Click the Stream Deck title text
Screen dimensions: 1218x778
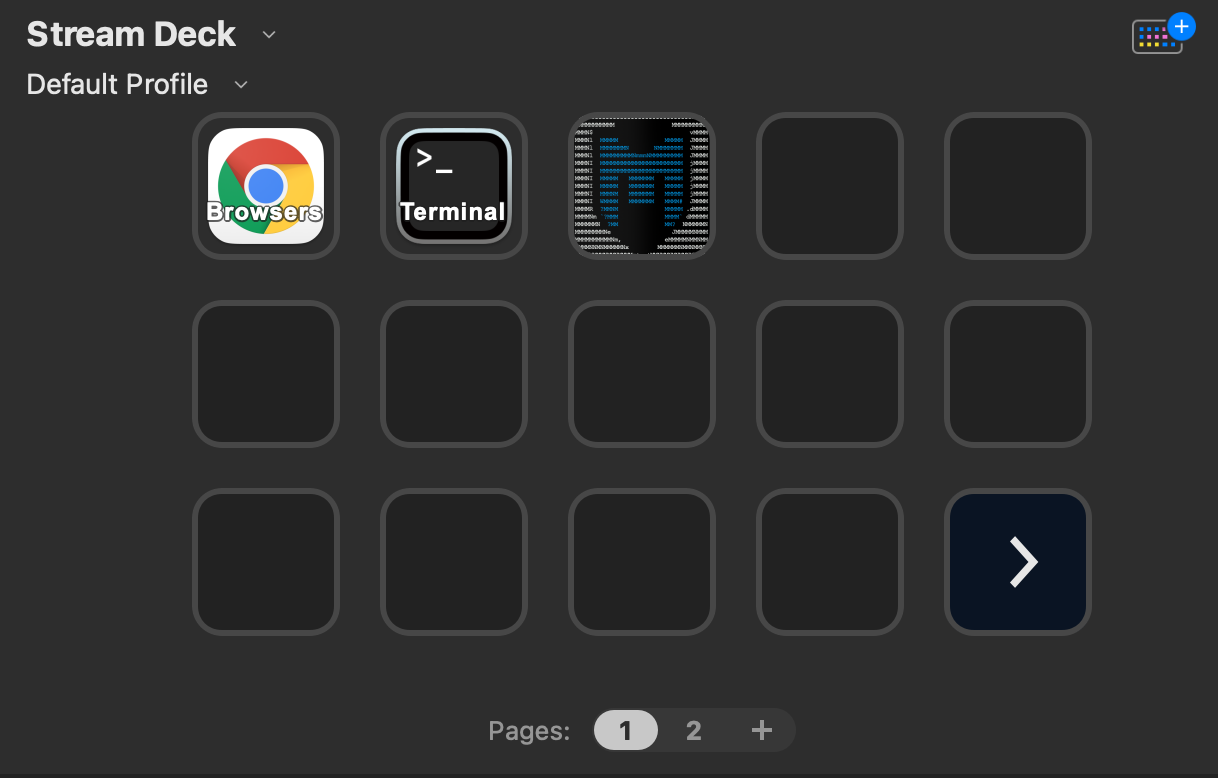click(x=131, y=34)
